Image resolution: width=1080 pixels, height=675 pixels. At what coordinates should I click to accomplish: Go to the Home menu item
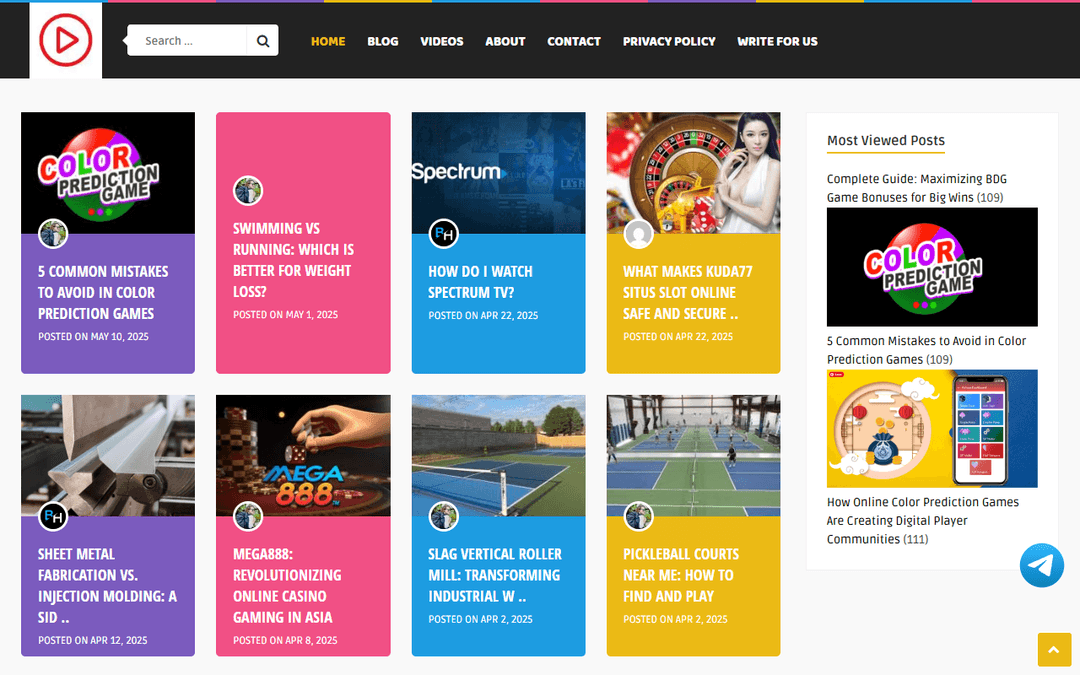(328, 41)
